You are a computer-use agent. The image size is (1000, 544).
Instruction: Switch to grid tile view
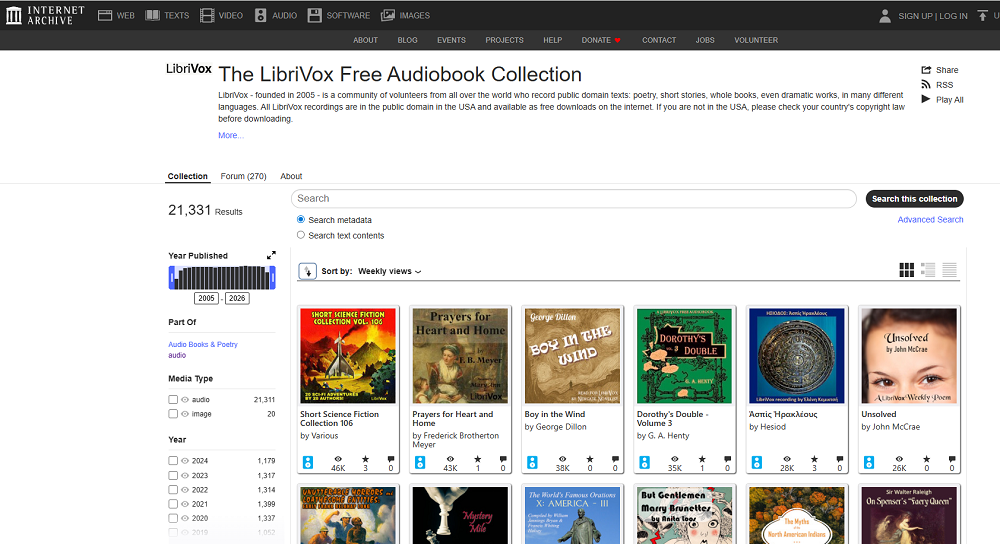pyautogui.click(x=906, y=270)
